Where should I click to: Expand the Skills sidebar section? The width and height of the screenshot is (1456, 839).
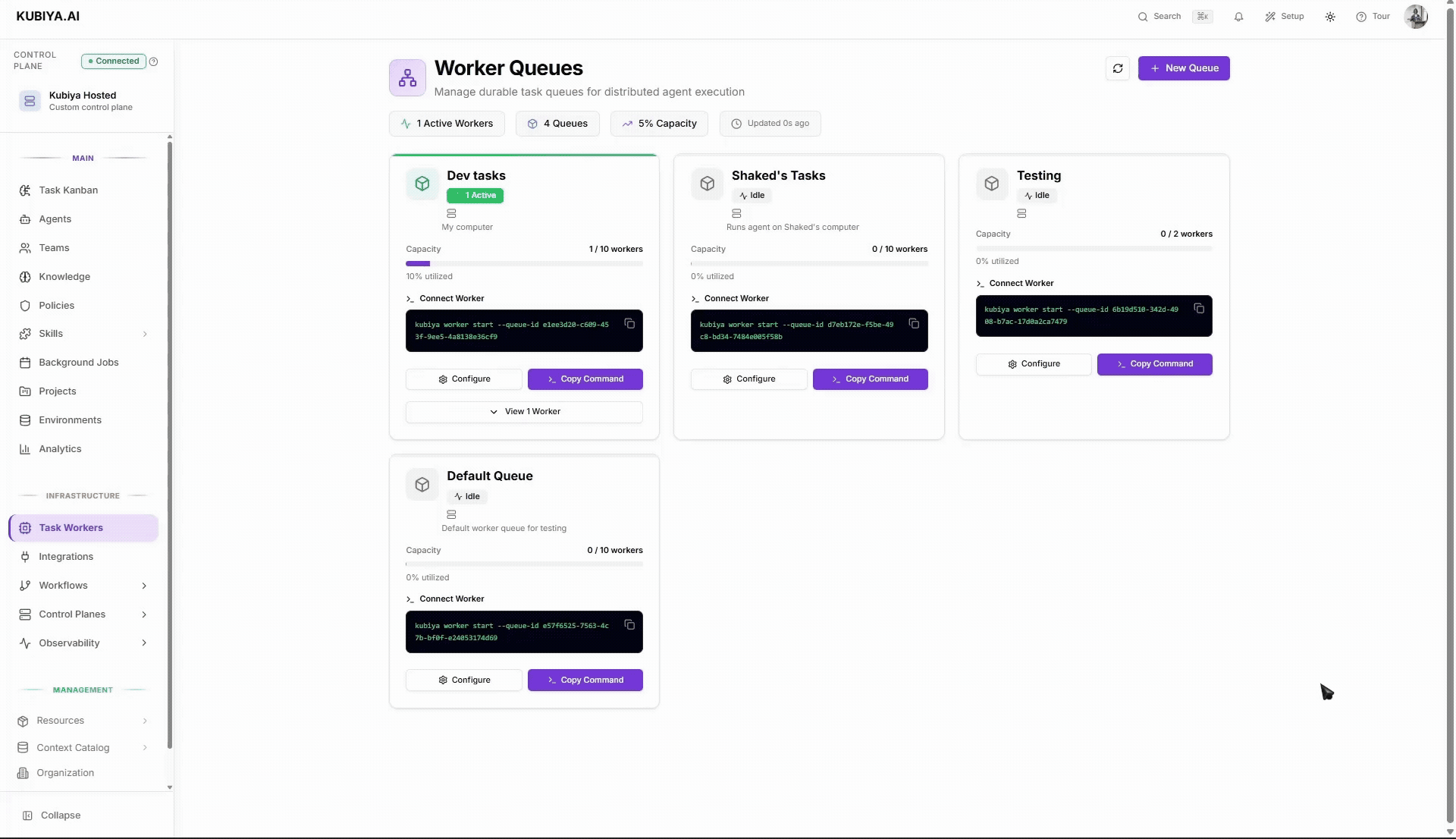pyautogui.click(x=82, y=334)
